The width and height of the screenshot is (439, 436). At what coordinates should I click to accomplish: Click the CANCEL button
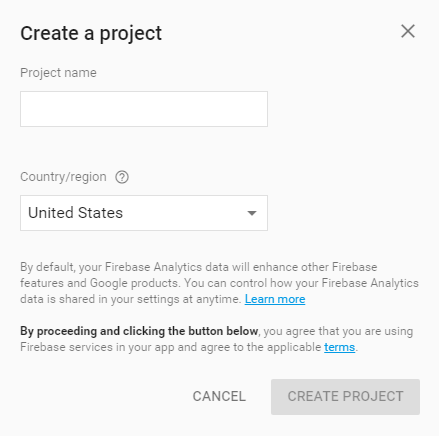pyautogui.click(x=219, y=396)
